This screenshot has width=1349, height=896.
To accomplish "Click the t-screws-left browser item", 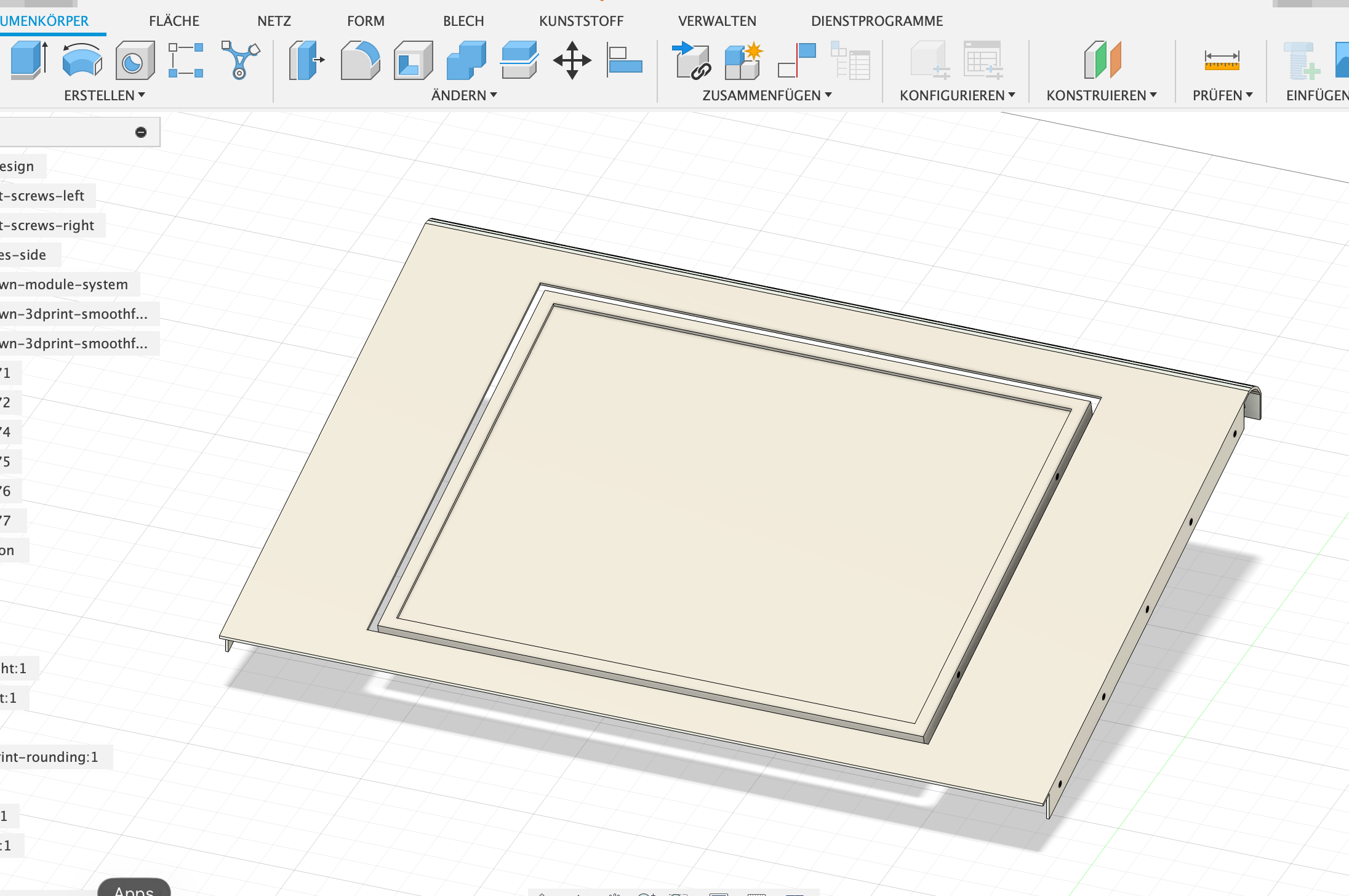I will point(43,196).
